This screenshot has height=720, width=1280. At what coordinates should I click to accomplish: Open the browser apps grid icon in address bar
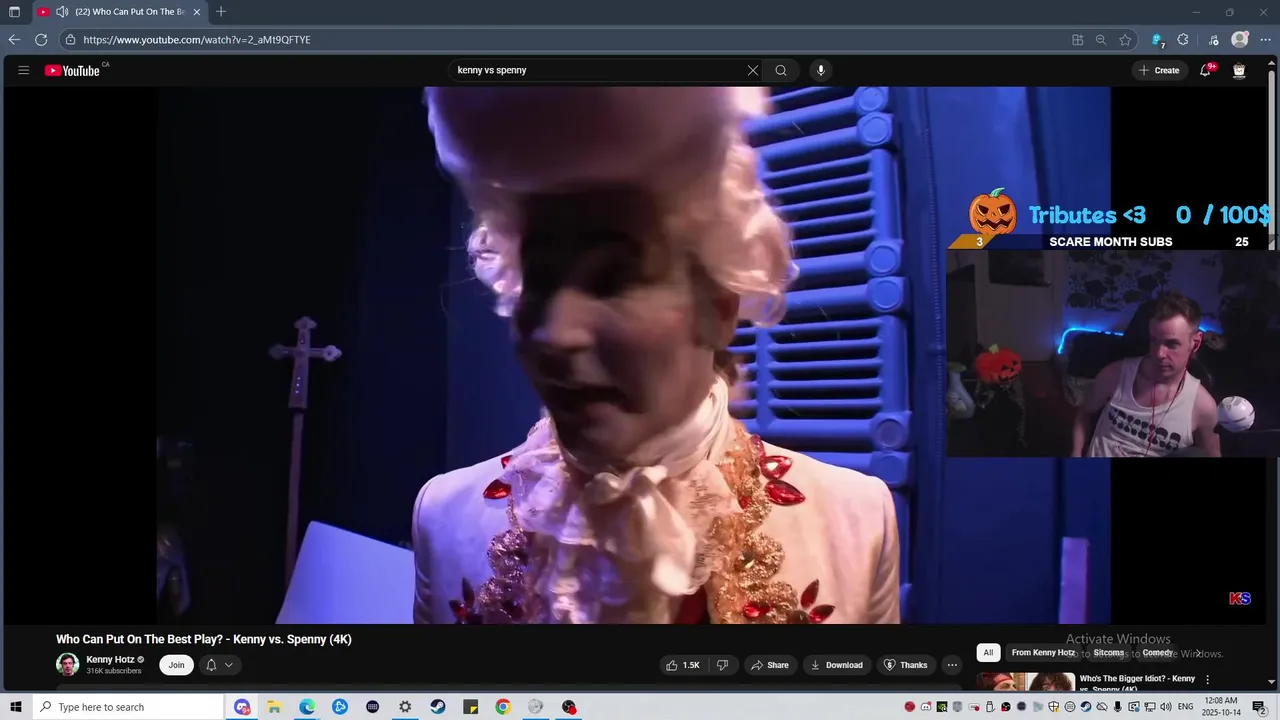1077,40
